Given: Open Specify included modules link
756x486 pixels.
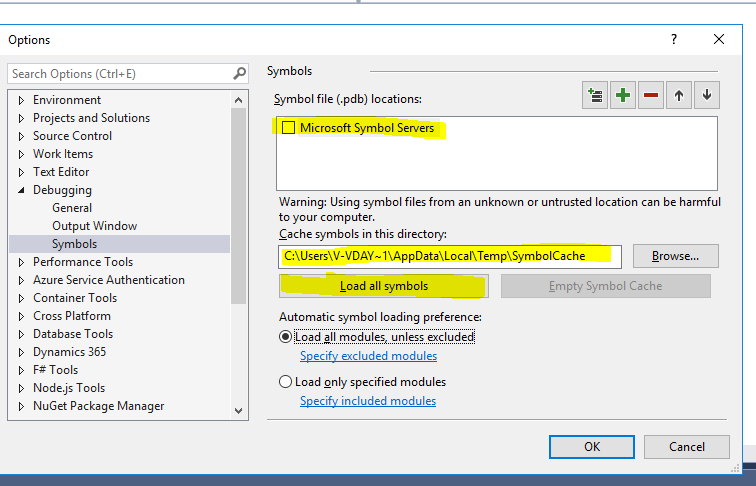Looking at the screenshot, I should coord(368,401).
